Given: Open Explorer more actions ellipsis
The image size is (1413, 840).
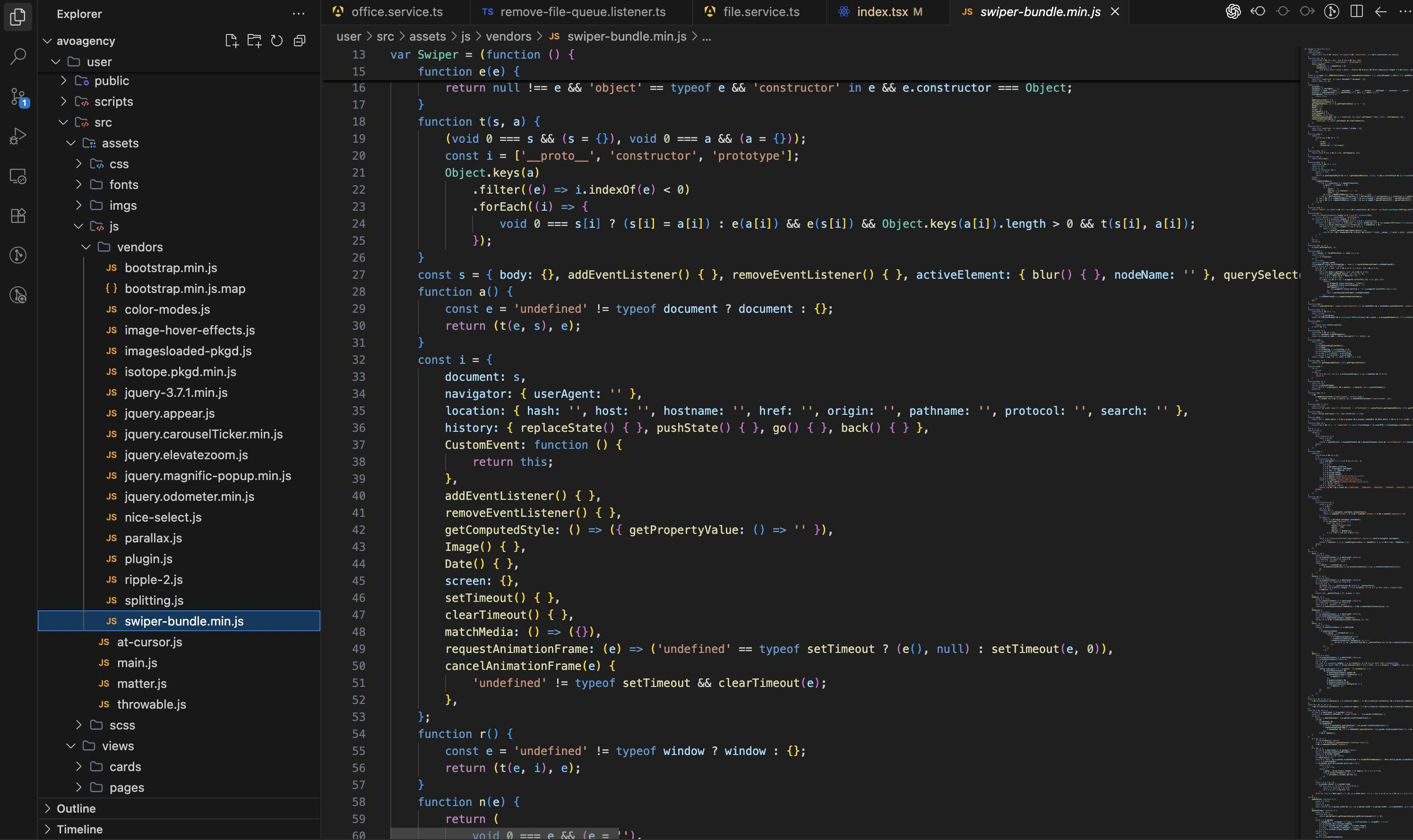Looking at the screenshot, I should (x=298, y=14).
